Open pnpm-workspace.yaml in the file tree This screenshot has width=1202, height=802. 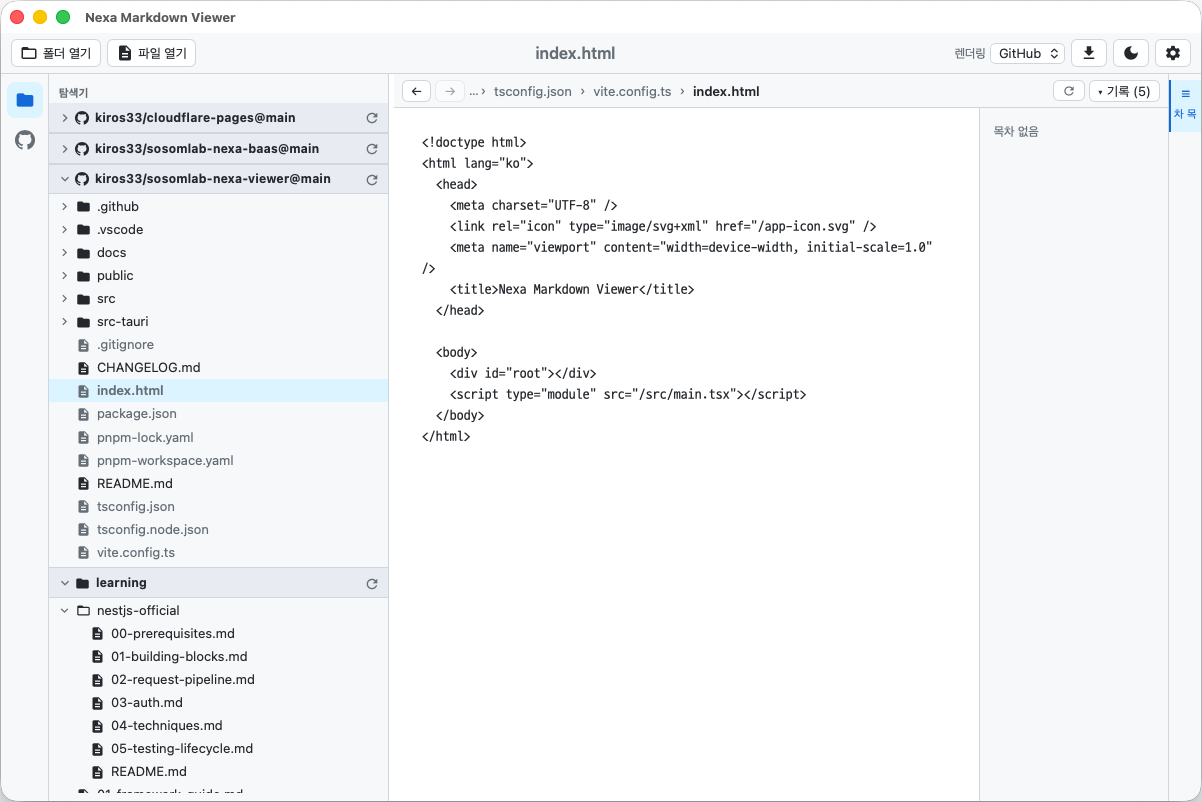[218, 460]
